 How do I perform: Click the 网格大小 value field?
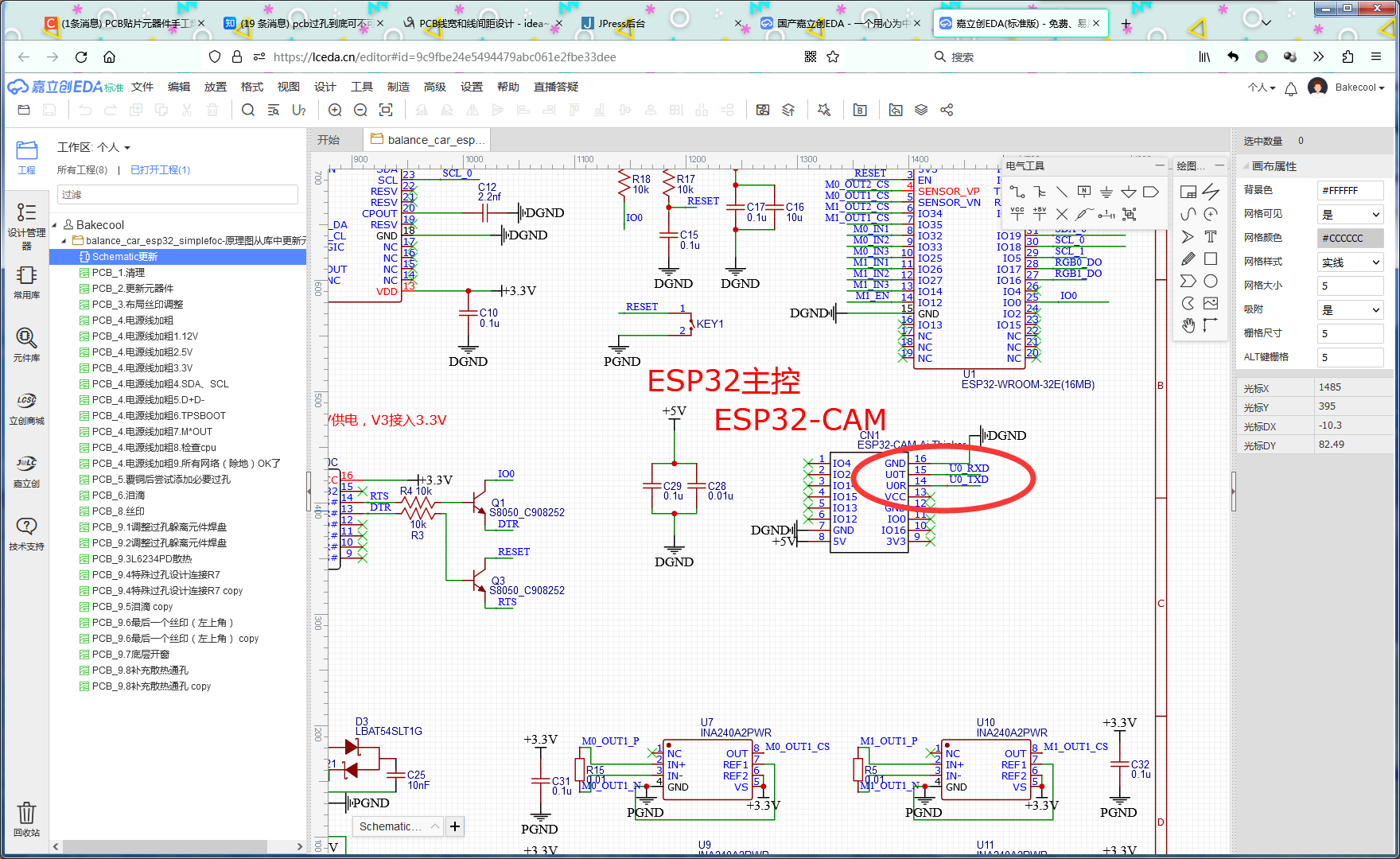click(1351, 286)
